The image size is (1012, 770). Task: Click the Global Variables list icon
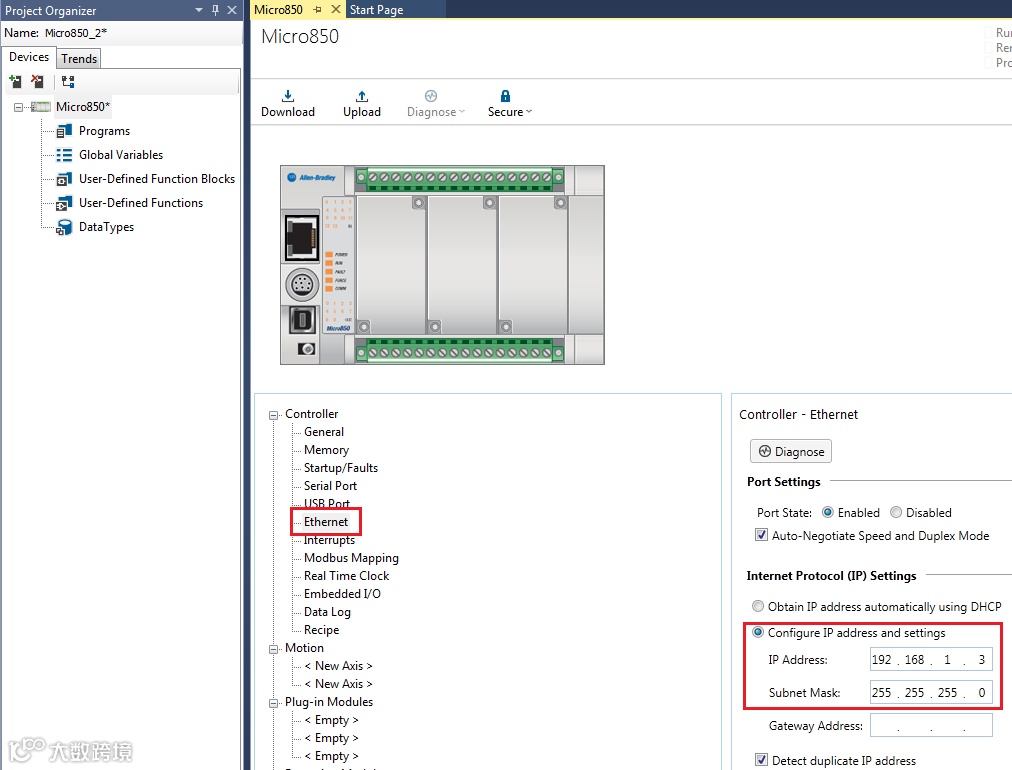[64, 155]
